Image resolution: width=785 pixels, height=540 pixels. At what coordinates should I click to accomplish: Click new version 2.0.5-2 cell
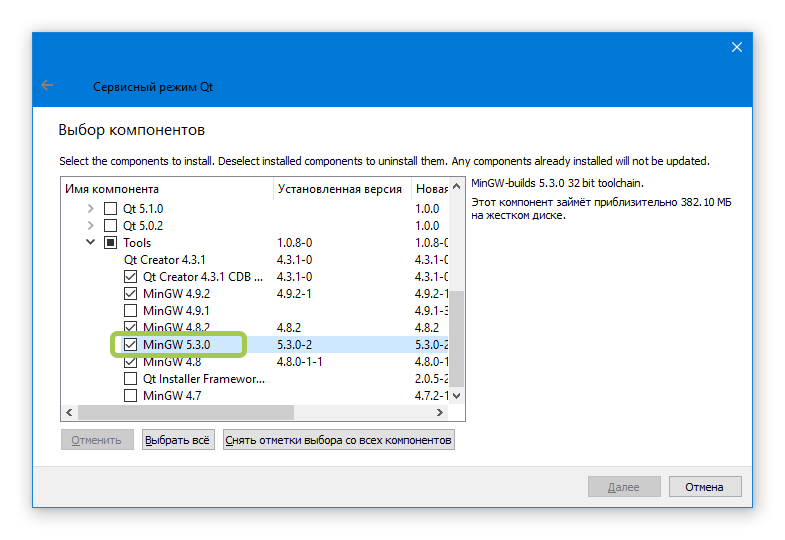click(431, 379)
